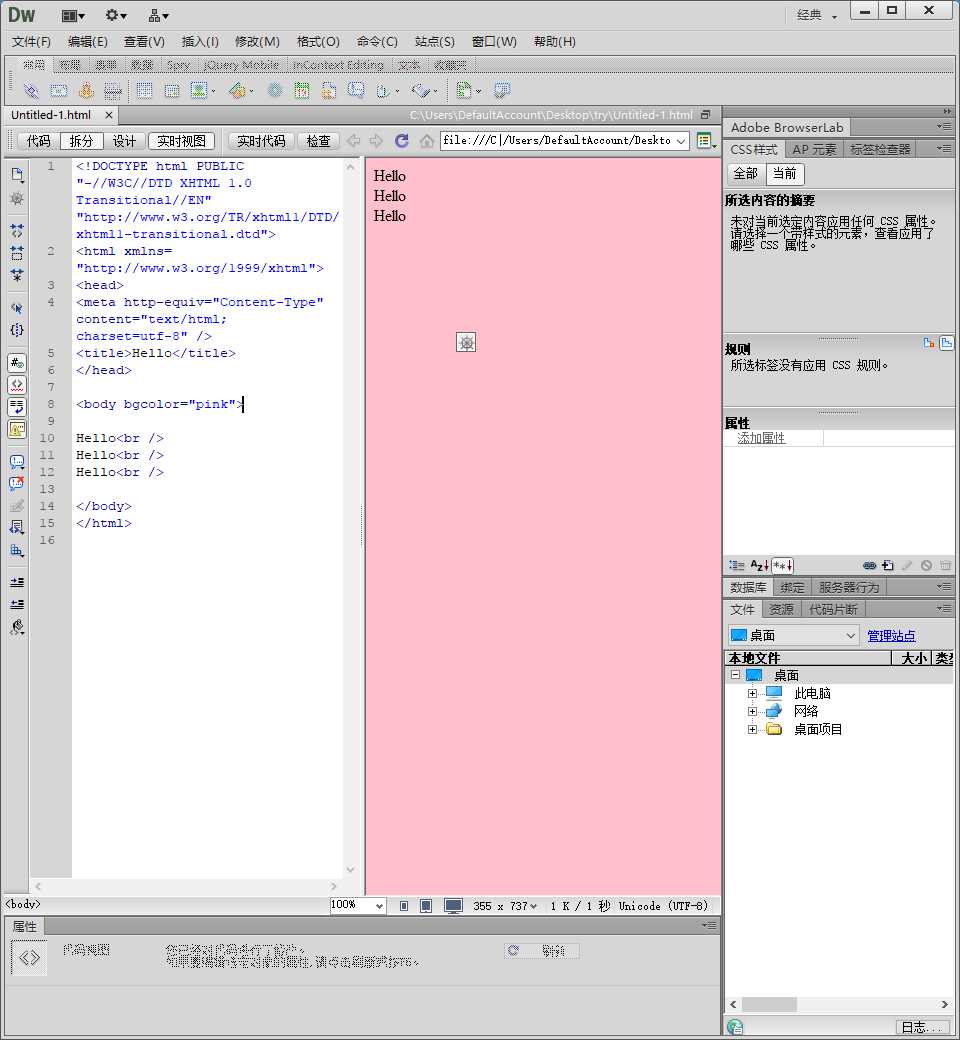The height and width of the screenshot is (1040, 960).
Task: Toggle syntax error alerts in info bar
Action: (x=17, y=428)
